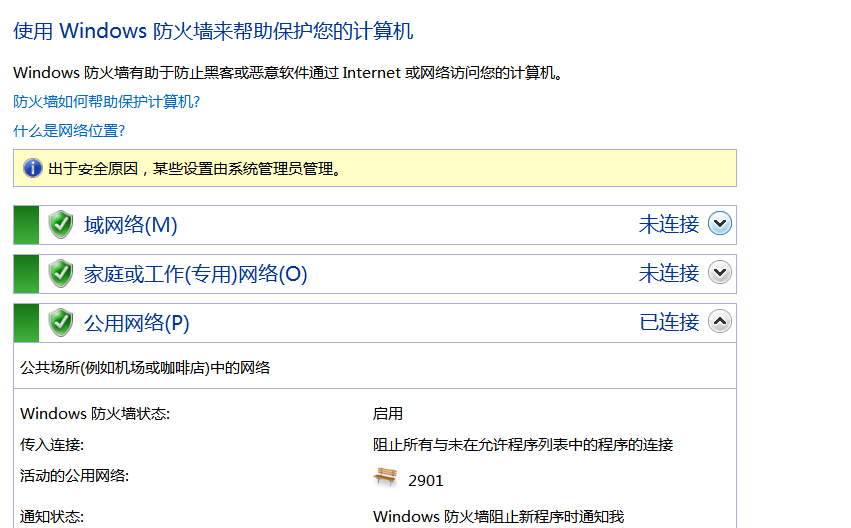This screenshot has width=851, height=528.
Task: Select the 家庭或工作(专用)网络(O) header label
Action: click(195, 274)
